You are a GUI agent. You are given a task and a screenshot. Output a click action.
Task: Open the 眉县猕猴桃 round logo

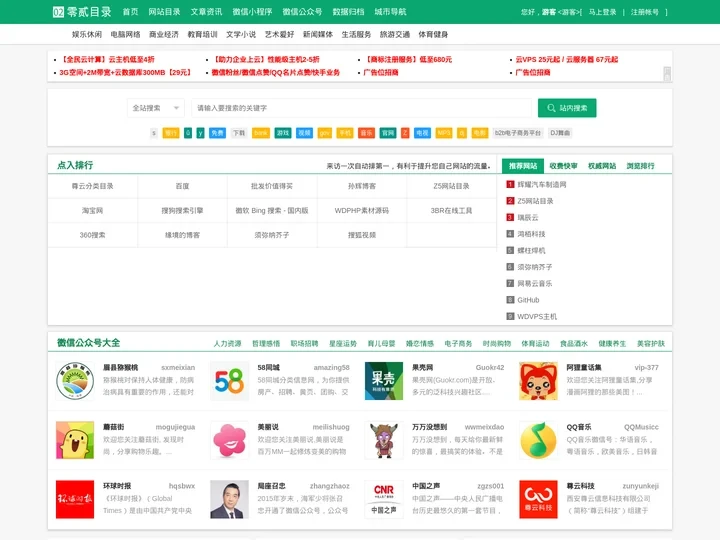point(75,381)
